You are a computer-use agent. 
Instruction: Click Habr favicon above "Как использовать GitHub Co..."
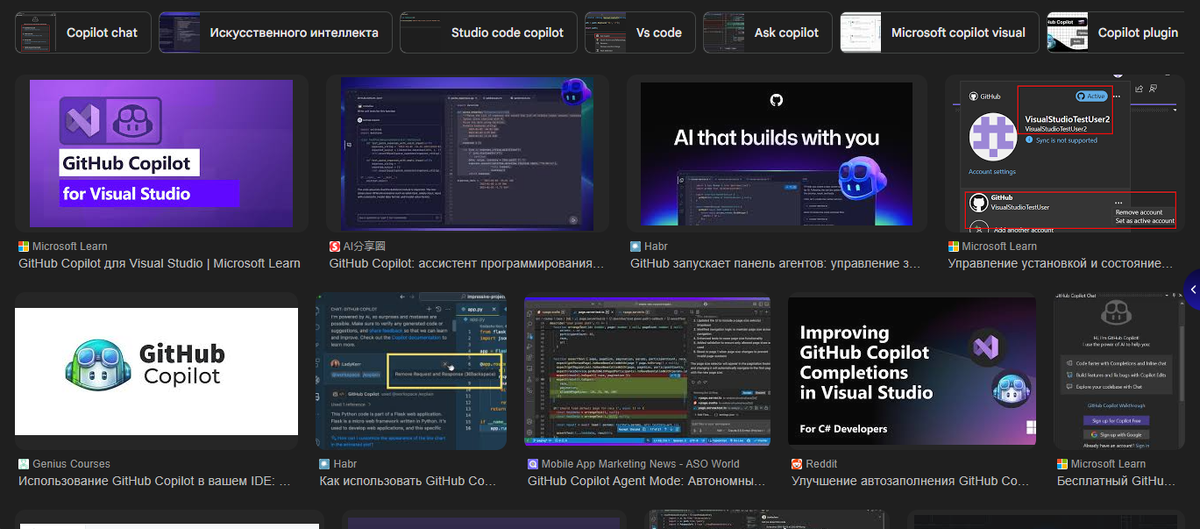324,464
